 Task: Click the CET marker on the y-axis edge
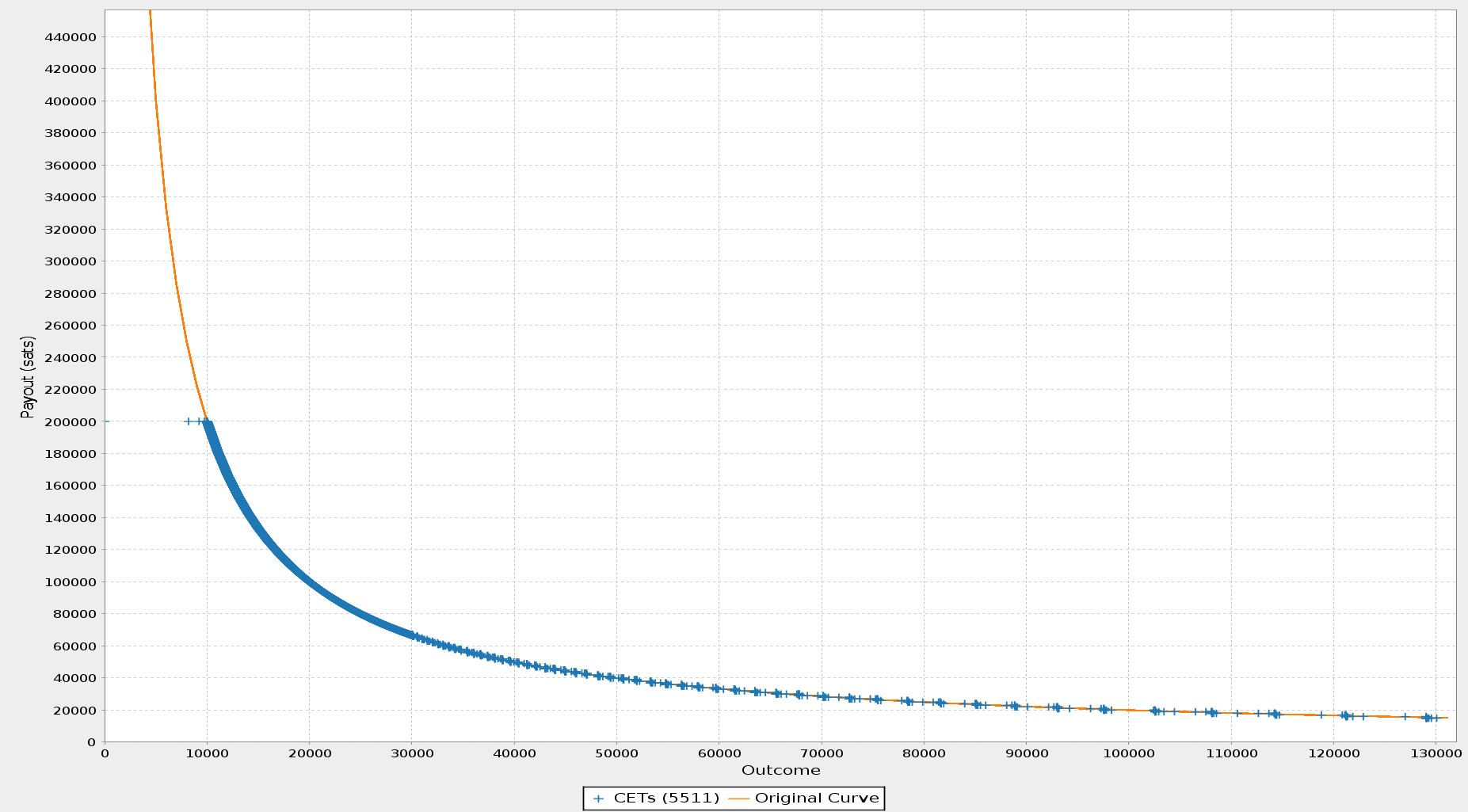tap(106, 421)
